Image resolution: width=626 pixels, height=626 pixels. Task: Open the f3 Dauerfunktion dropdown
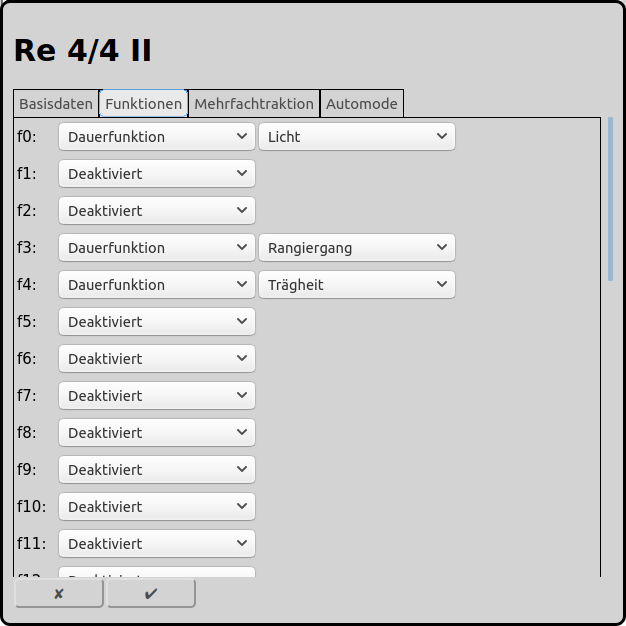tap(157, 248)
